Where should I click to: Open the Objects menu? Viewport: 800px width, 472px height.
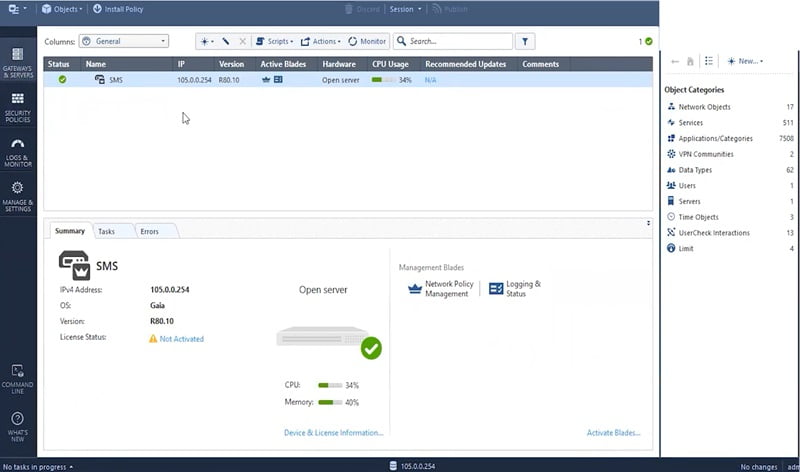[62, 9]
